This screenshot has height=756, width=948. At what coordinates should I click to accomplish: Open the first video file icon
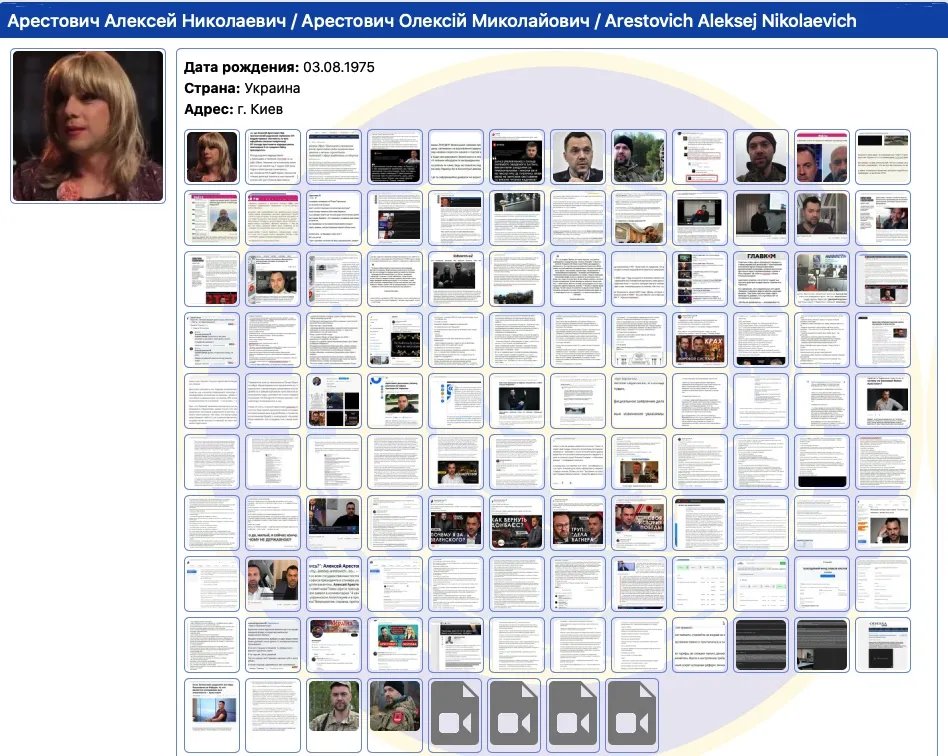click(x=456, y=715)
